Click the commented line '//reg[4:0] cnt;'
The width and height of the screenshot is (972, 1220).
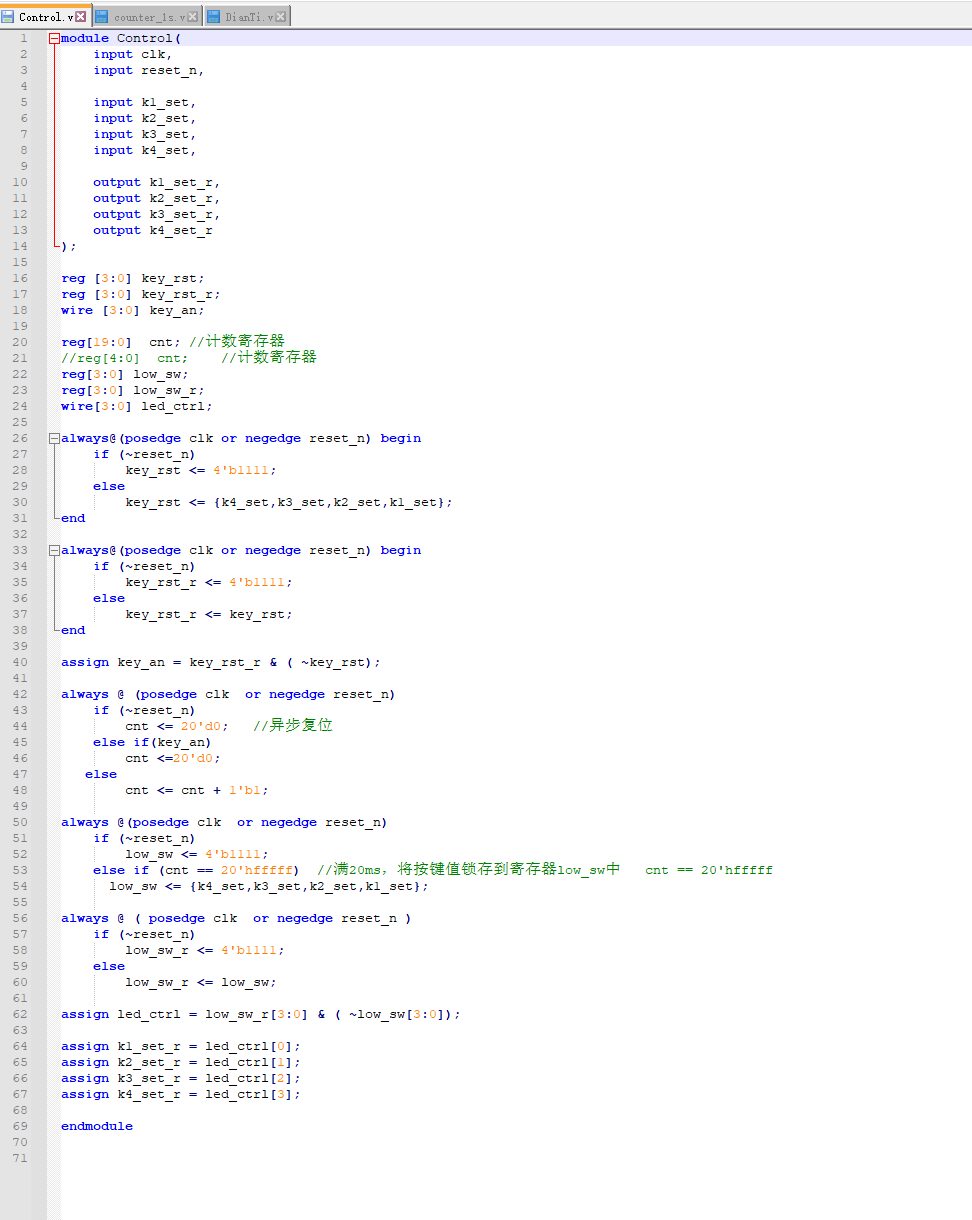click(125, 358)
